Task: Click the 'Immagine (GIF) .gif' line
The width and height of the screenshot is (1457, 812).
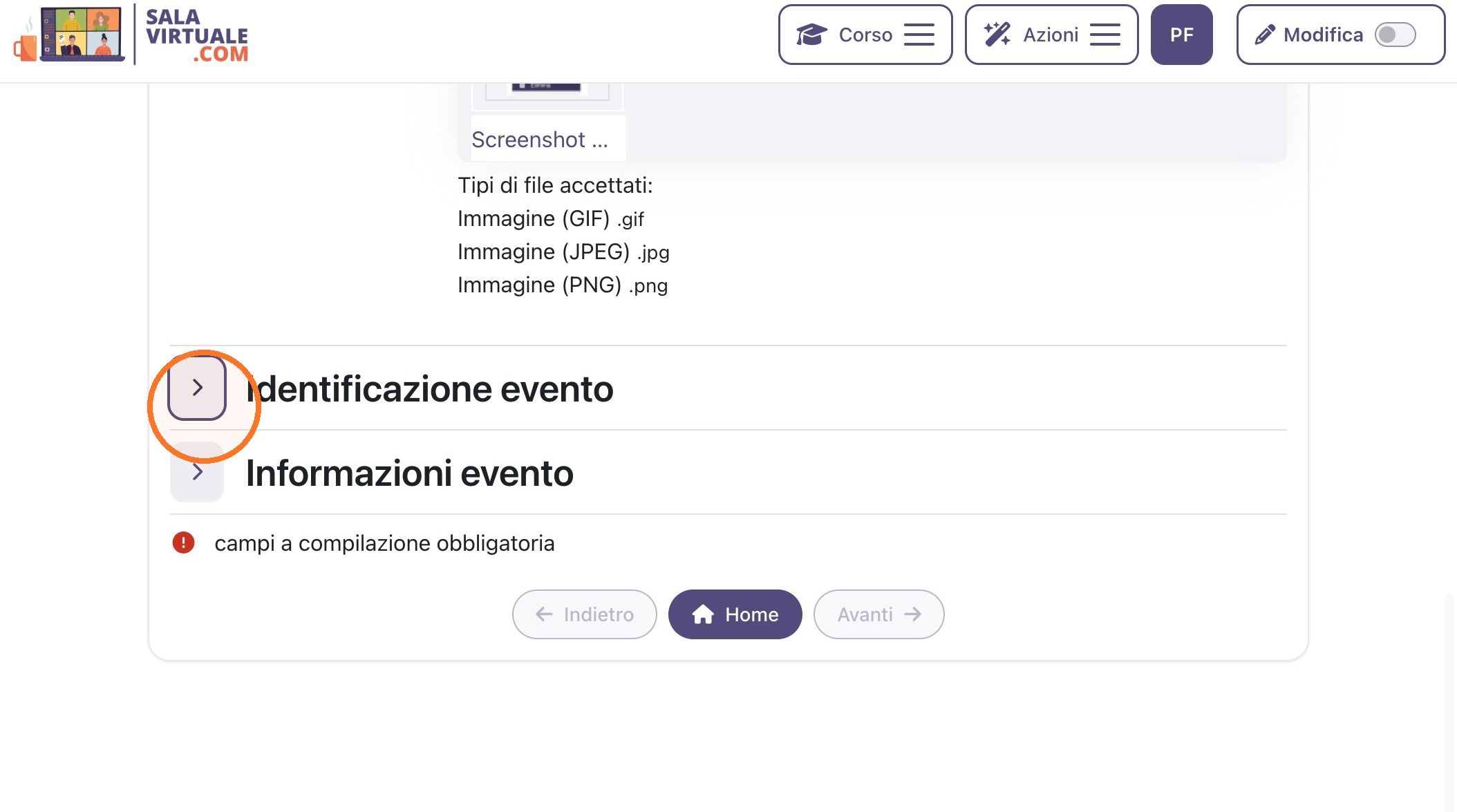Action: (x=551, y=218)
